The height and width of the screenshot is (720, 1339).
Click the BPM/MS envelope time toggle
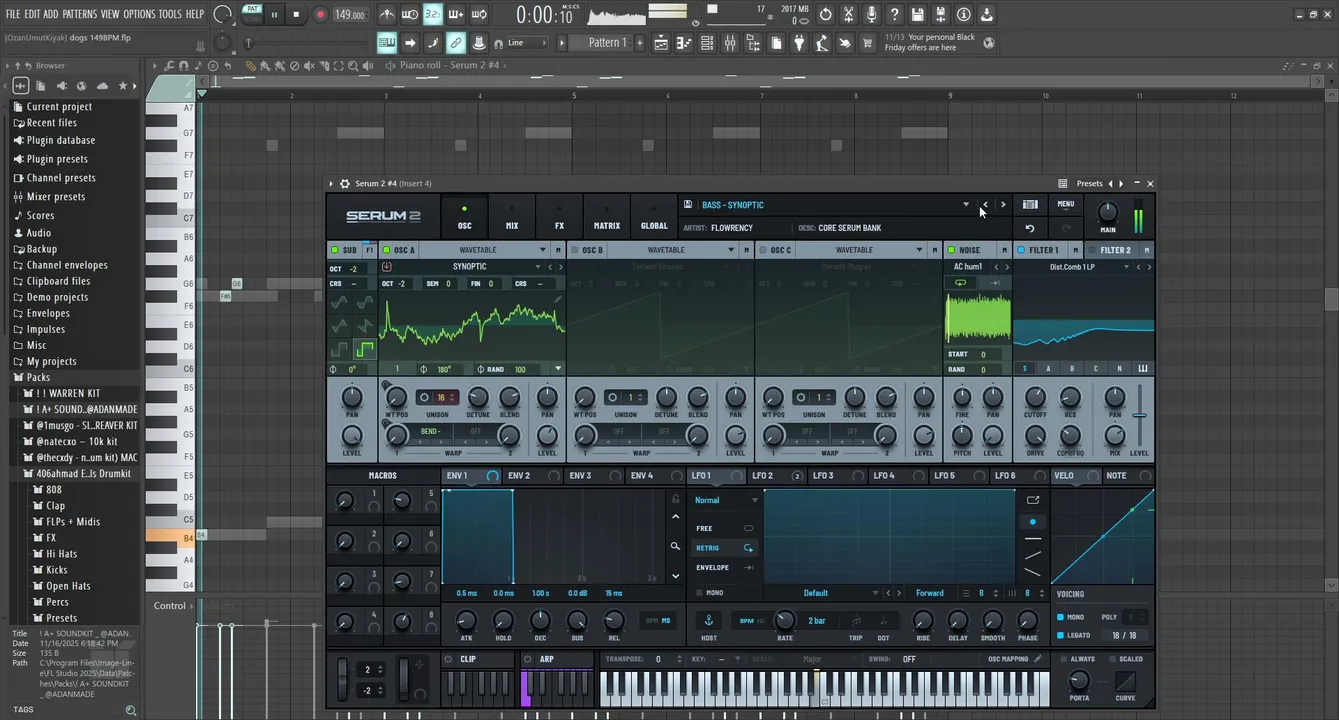(x=658, y=621)
